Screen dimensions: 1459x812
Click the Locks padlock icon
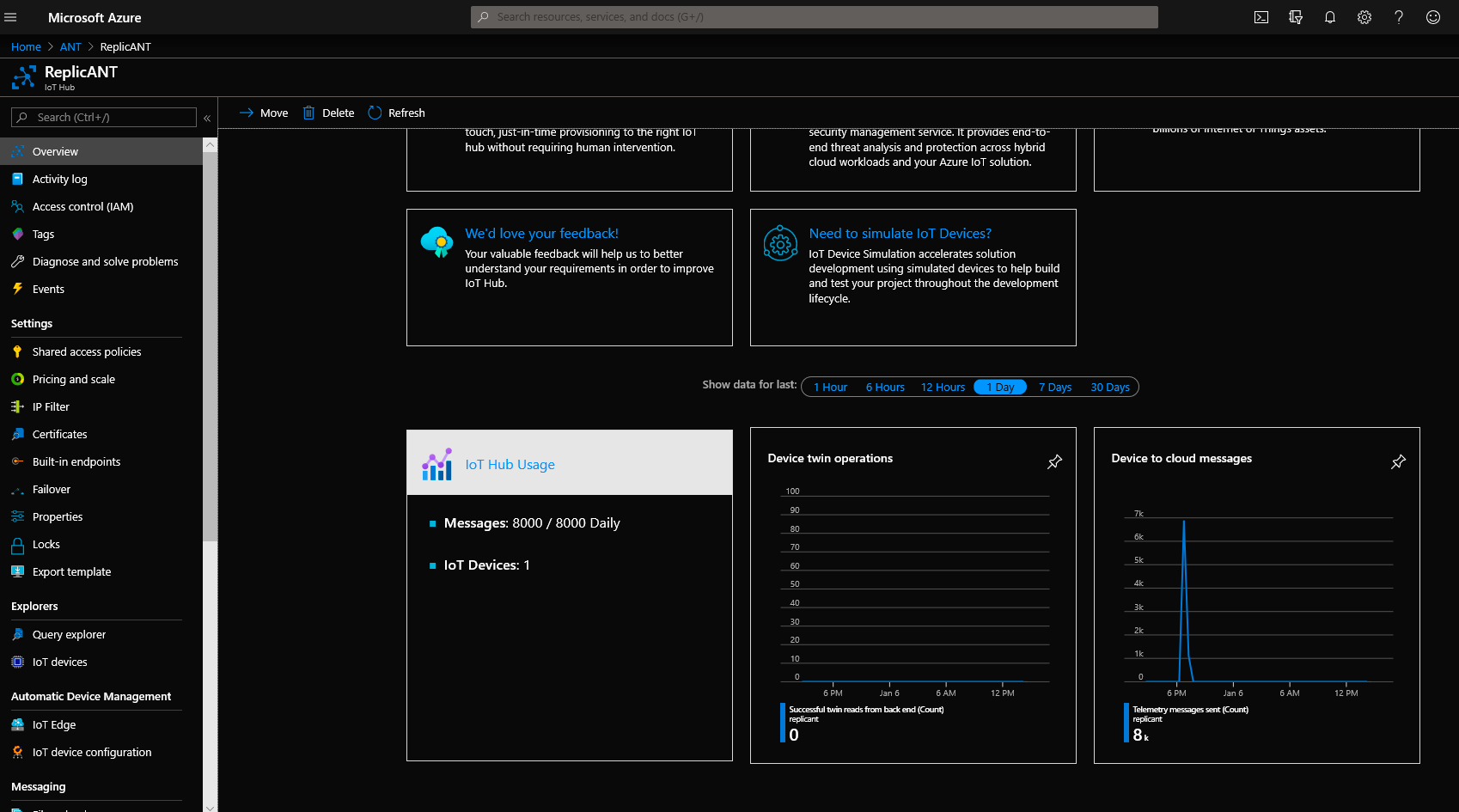[x=17, y=545]
